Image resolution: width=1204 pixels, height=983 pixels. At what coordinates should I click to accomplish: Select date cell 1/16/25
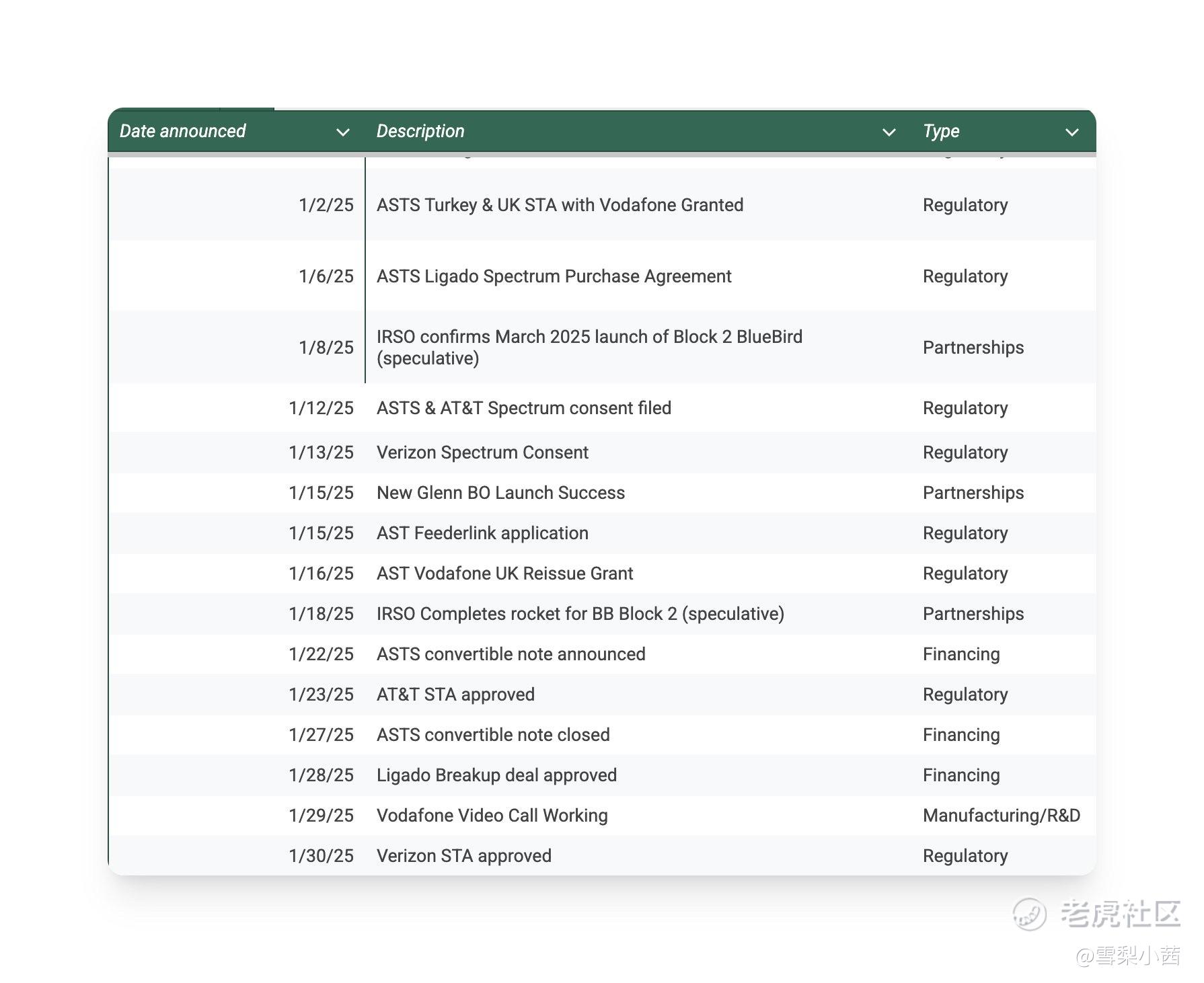321,574
